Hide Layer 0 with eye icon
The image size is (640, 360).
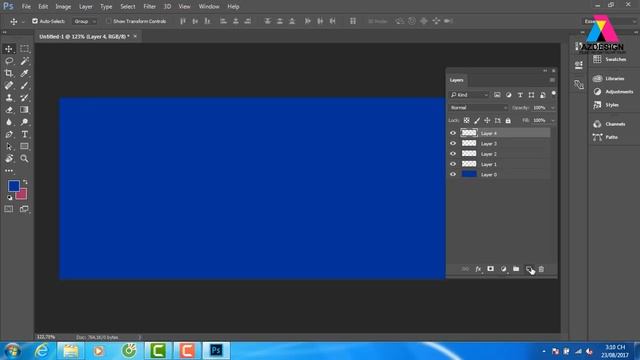click(x=453, y=174)
